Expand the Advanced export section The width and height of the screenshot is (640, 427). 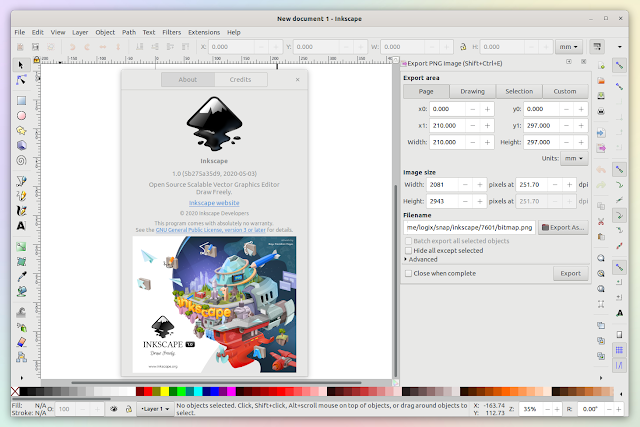[x=421, y=259]
